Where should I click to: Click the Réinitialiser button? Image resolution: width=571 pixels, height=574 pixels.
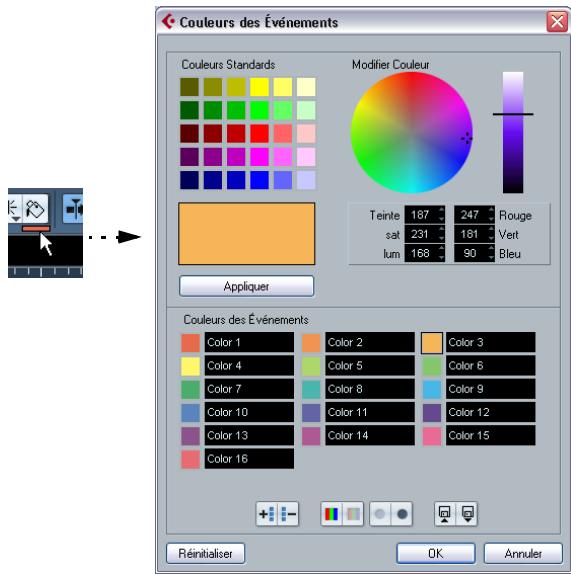click(205, 554)
